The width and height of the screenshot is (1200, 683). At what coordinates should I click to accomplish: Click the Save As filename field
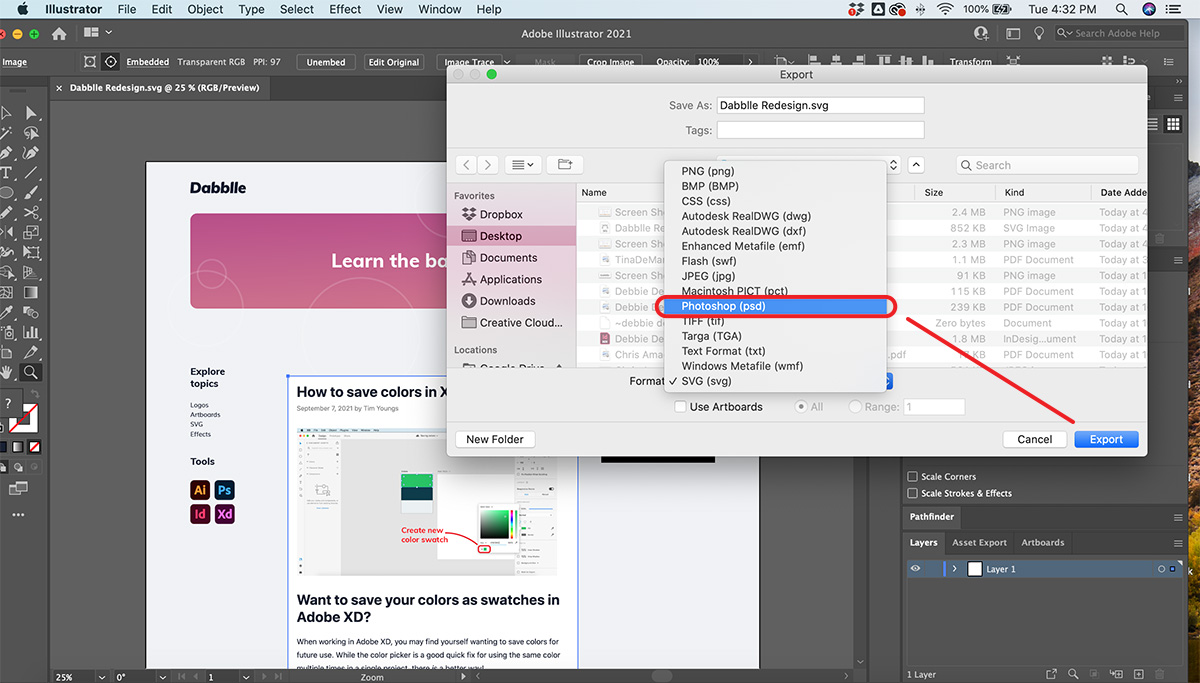(x=820, y=105)
